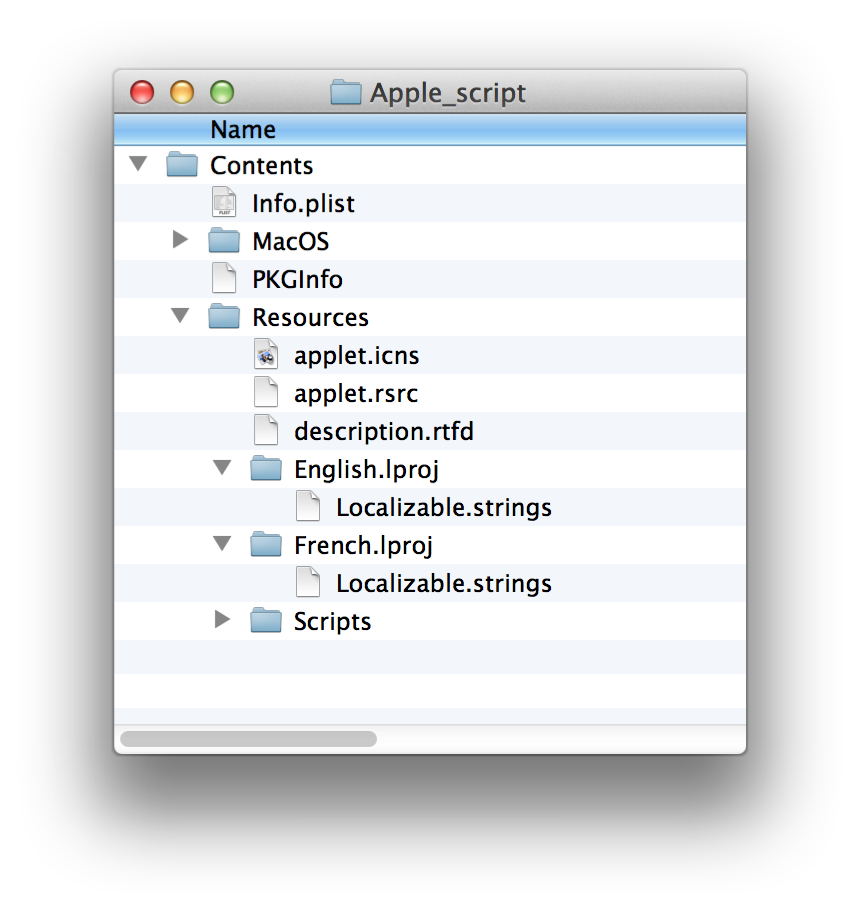Viewport: 860px width, 912px height.
Task: Click the horizontal scrollbar at window bottom
Action: point(250,739)
